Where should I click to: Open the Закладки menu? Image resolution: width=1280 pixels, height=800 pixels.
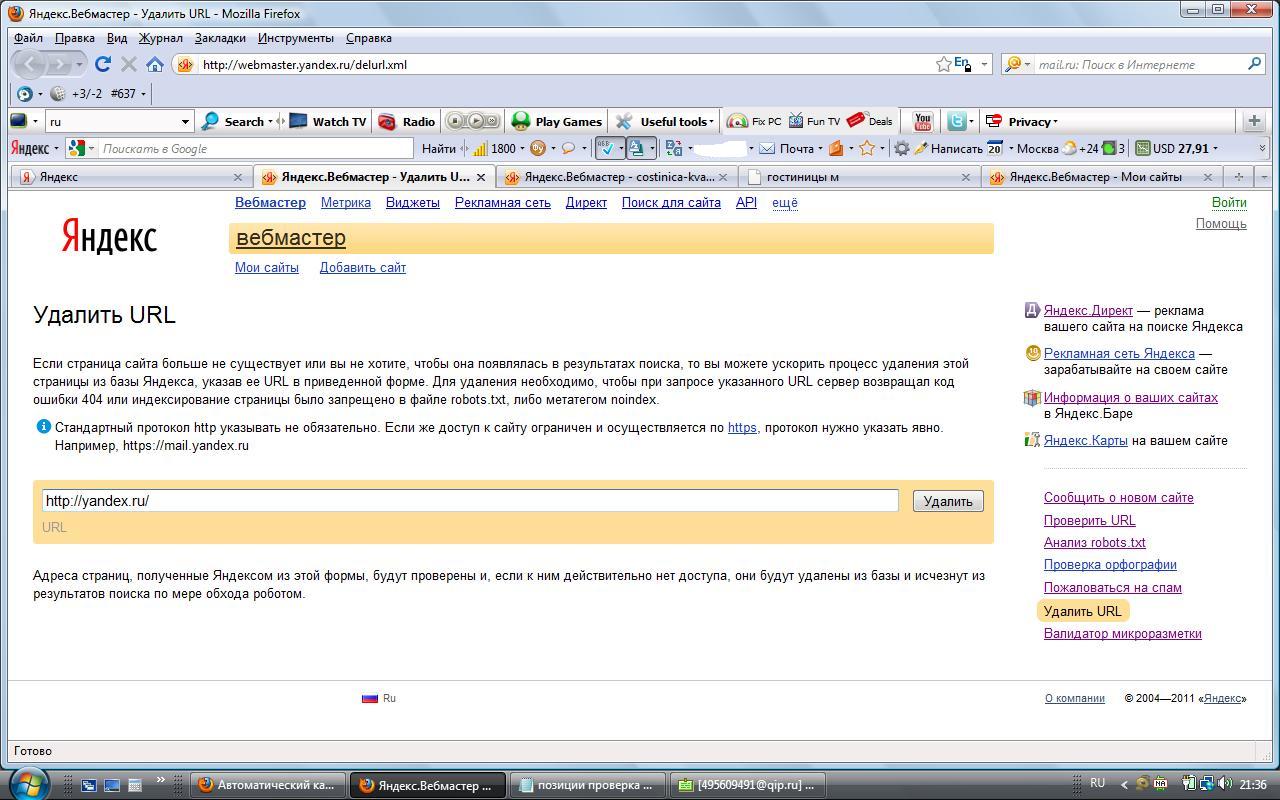click(220, 38)
